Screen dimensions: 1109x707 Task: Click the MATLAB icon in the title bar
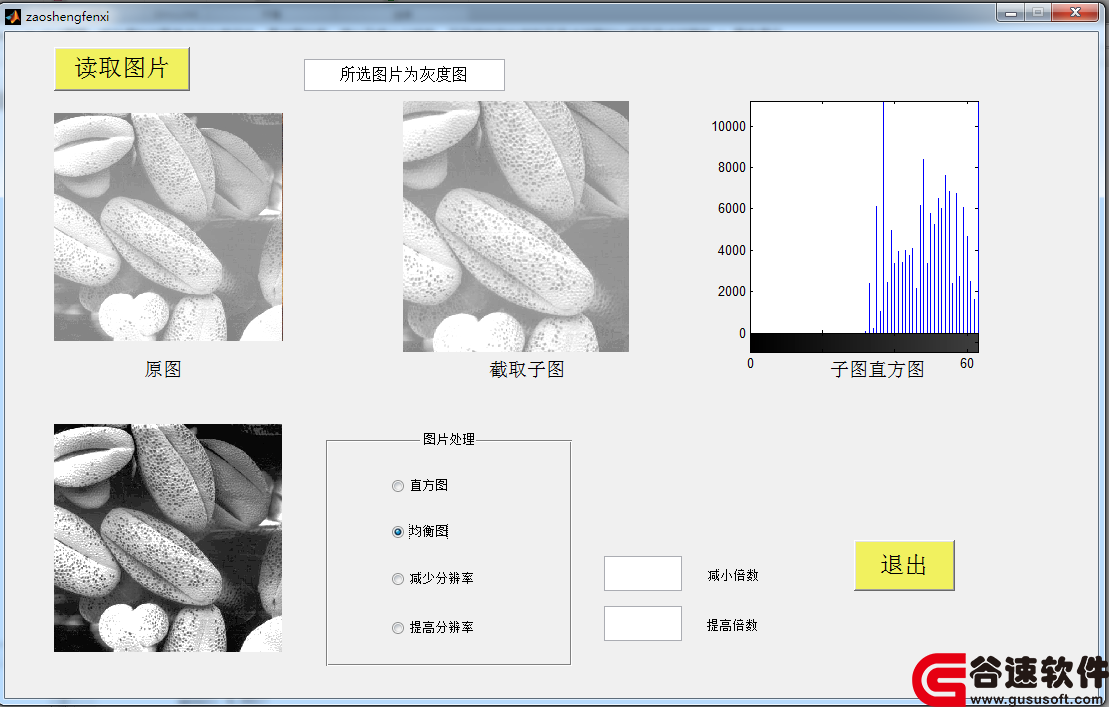click(x=13, y=16)
